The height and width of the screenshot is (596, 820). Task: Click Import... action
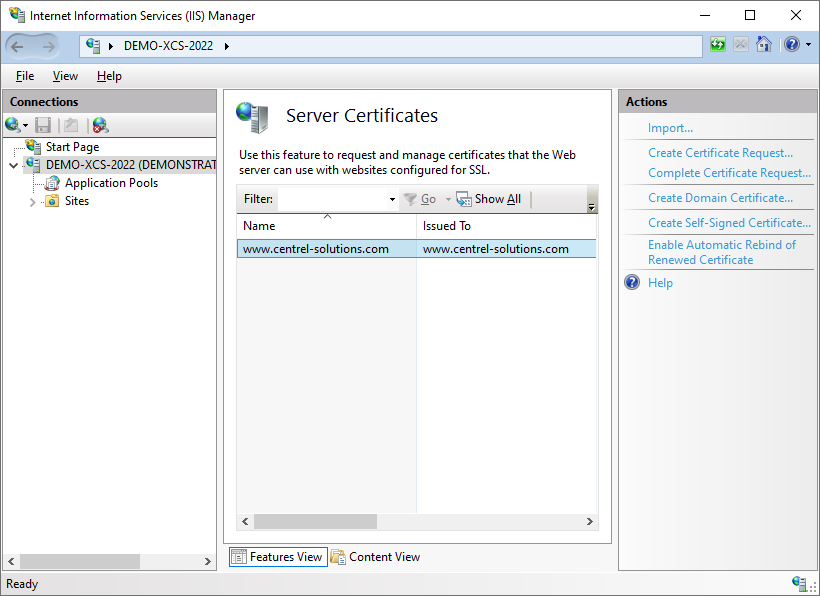670,128
